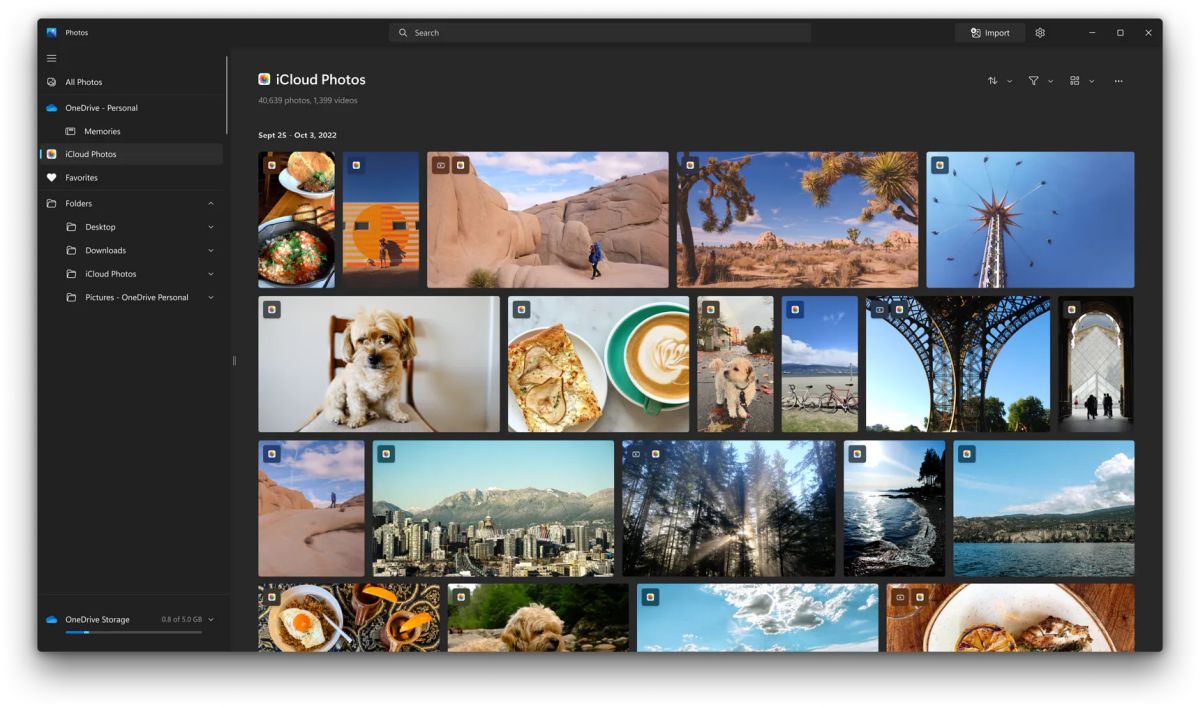Click the OneDrive Storage usage bar
The width and height of the screenshot is (1200, 708).
click(135, 630)
